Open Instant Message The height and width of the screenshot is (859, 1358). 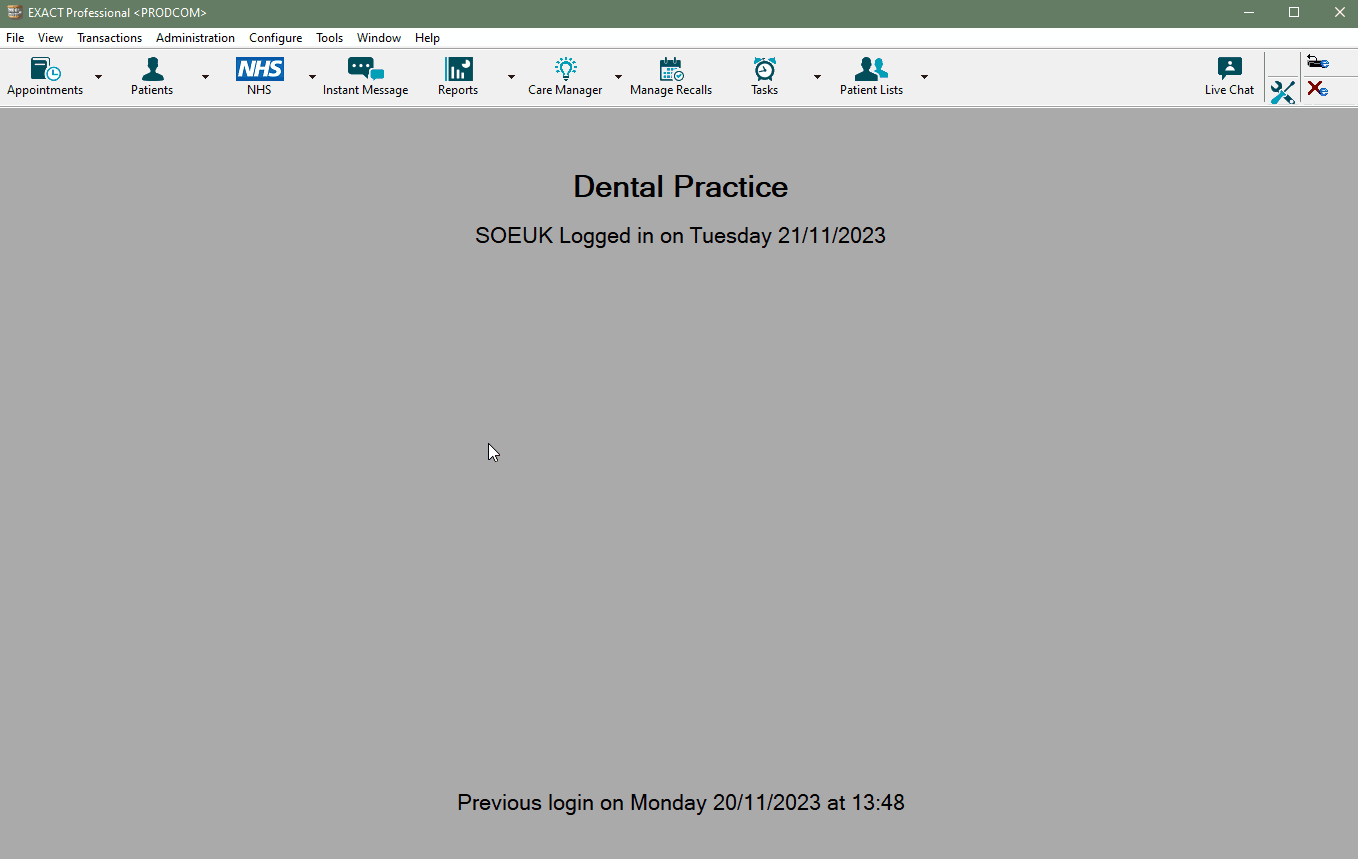click(x=365, y=77)
